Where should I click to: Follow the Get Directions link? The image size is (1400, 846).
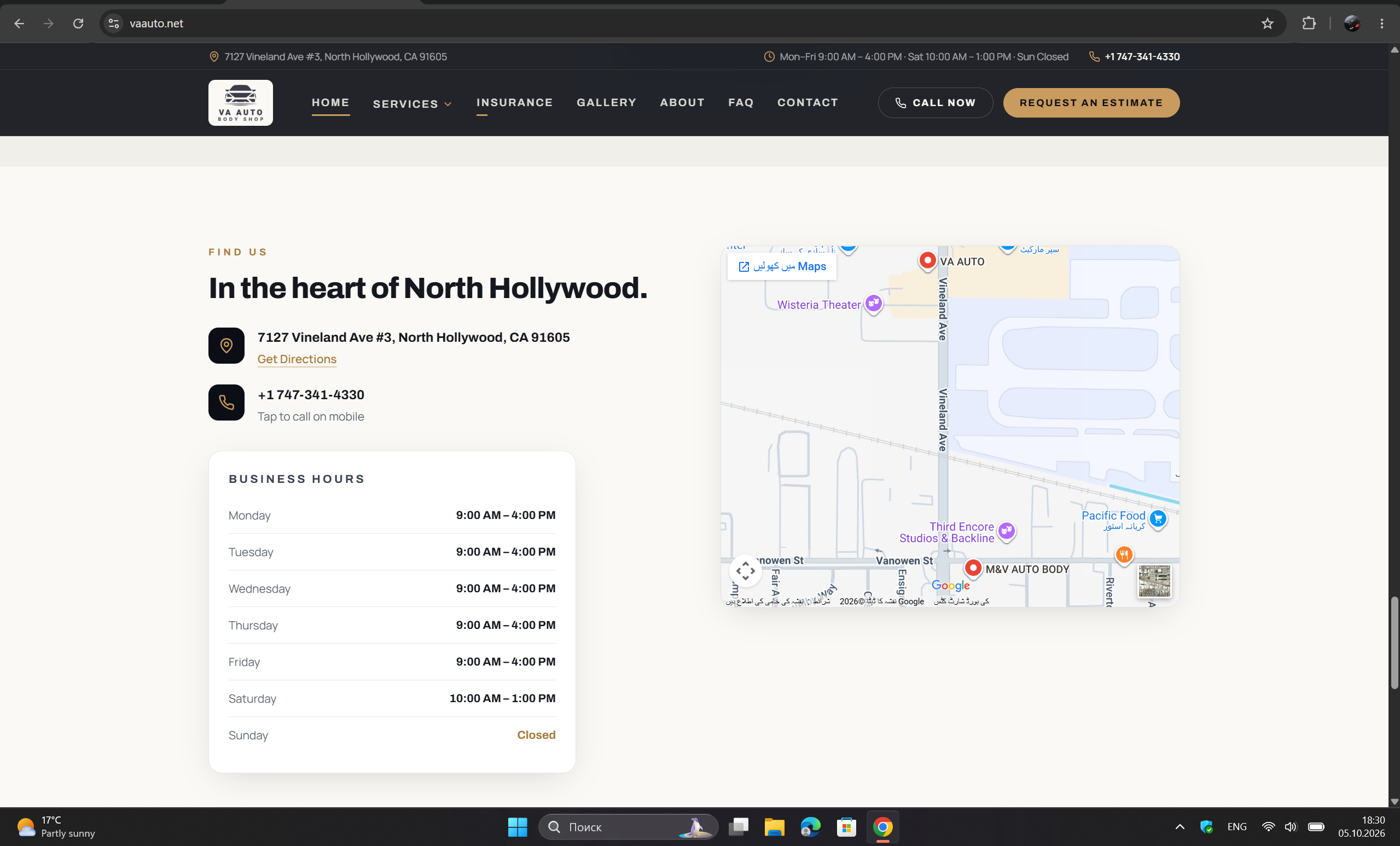297,359
